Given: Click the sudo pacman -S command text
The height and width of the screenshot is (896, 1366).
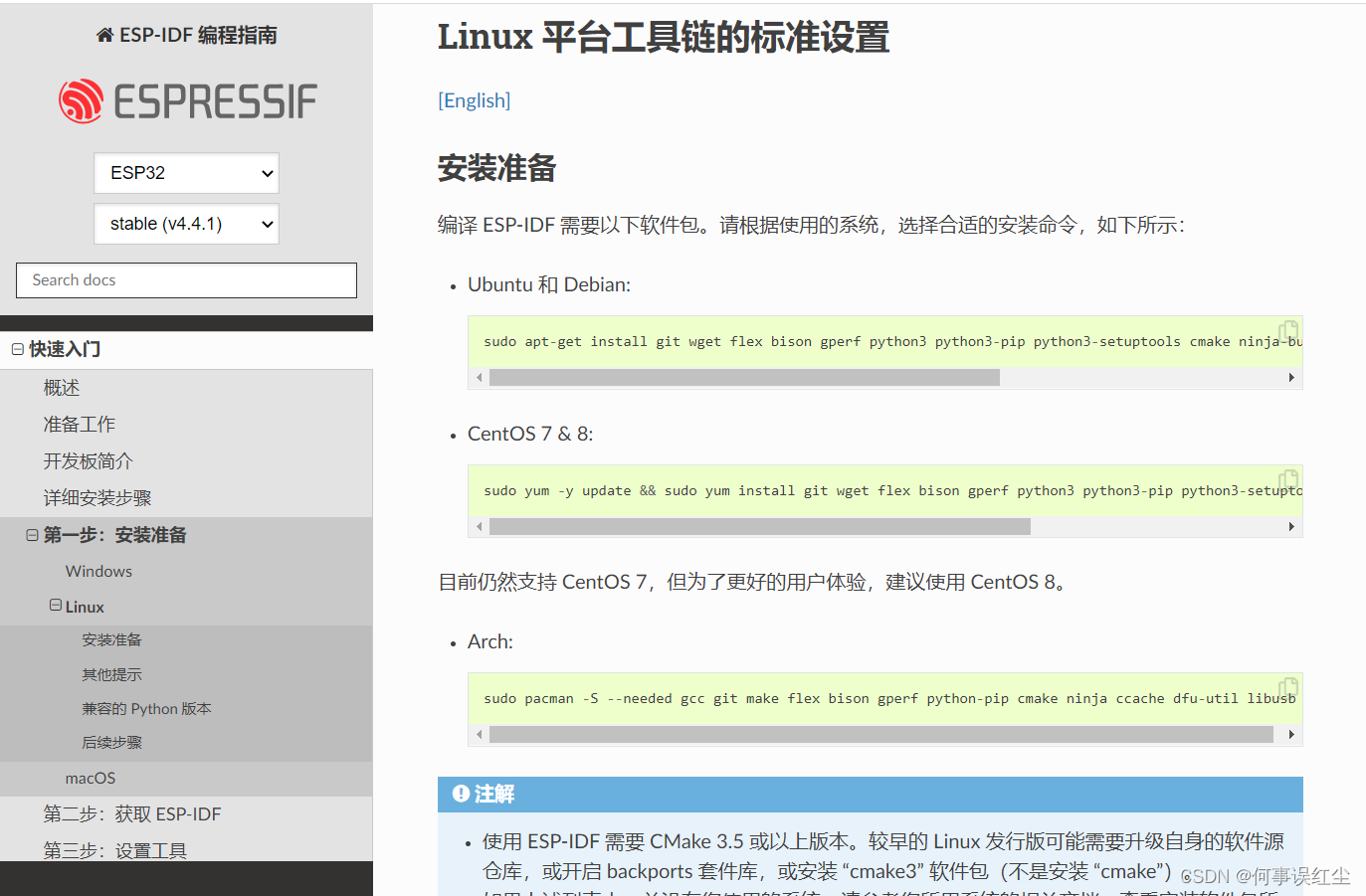Looking at the screenshot, I should pyautogui.click(x=890, y=698).
